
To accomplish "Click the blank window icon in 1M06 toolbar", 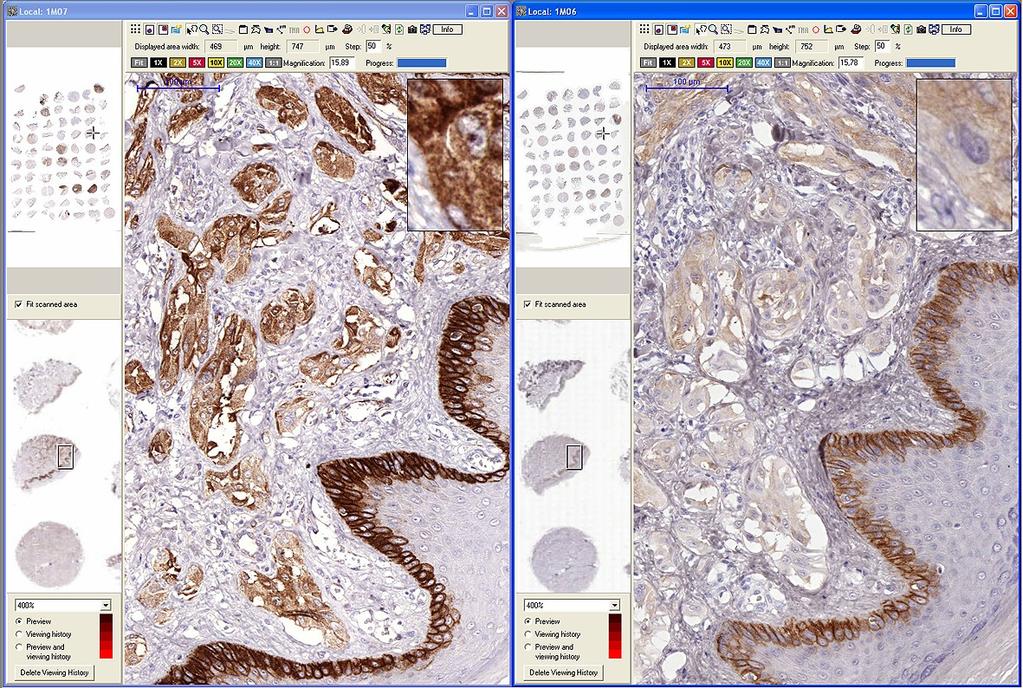I will click(752, 29).
